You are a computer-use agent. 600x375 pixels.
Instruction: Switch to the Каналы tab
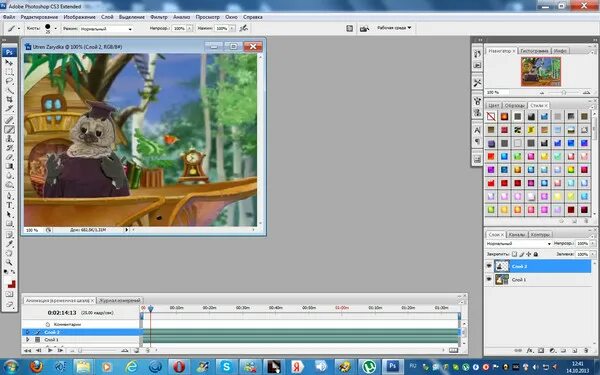point(517,234)
